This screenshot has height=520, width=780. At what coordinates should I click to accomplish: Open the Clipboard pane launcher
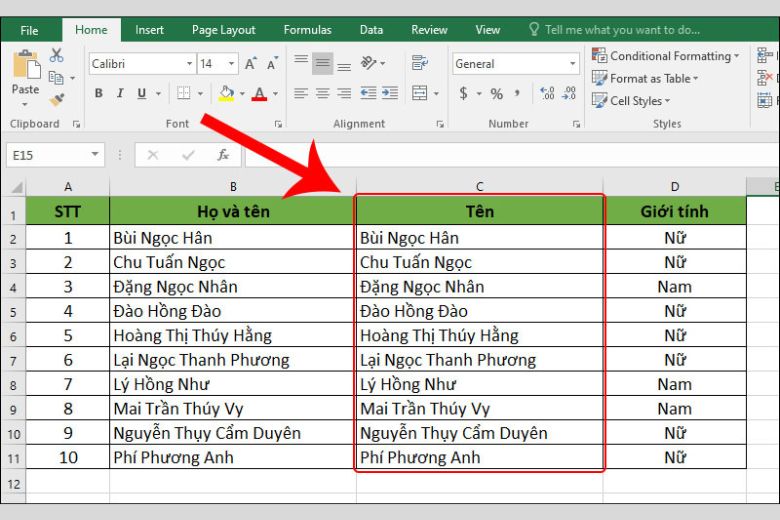pos(76,124)
